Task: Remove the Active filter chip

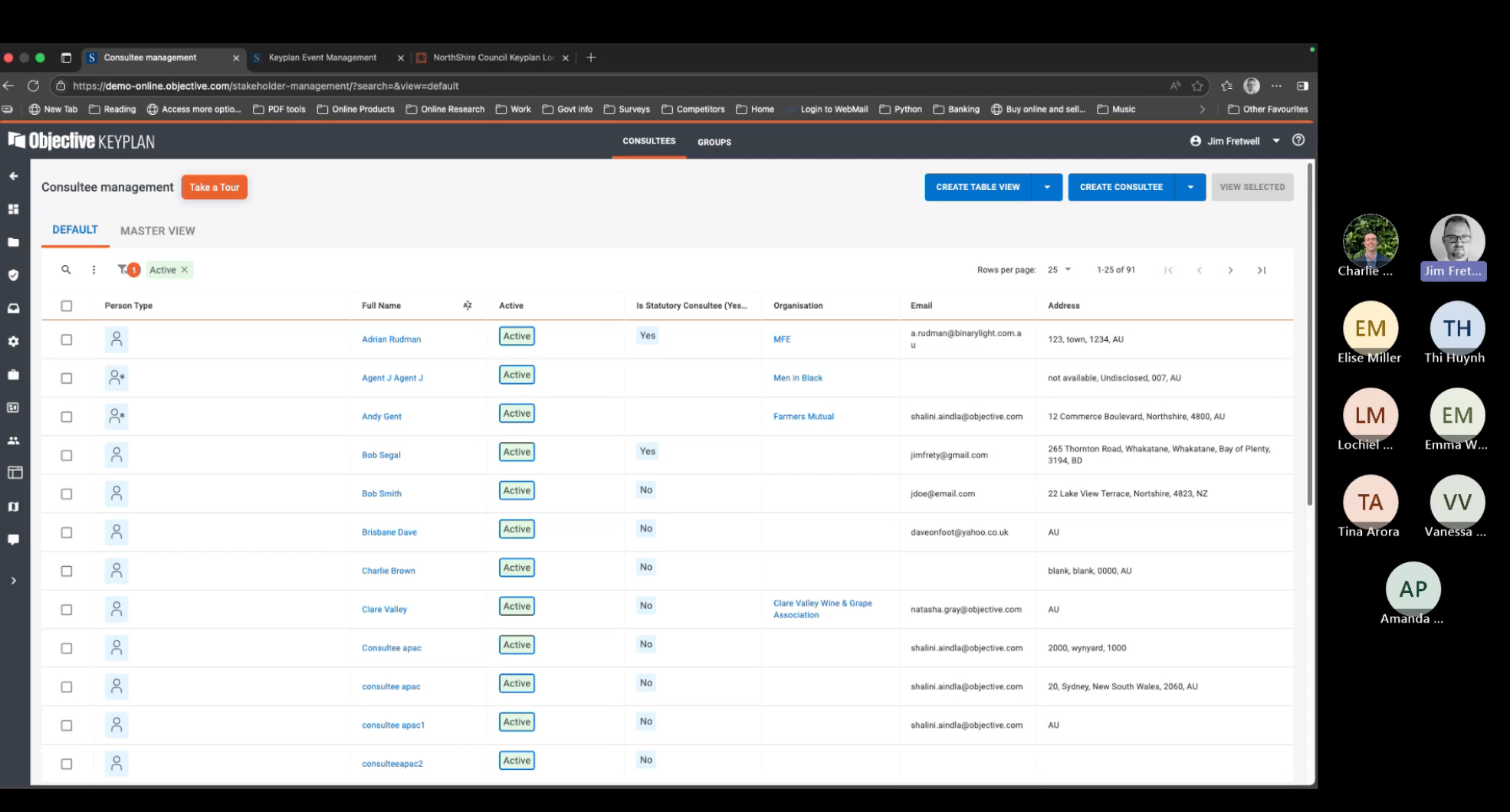Action: [x=185, y=270]
